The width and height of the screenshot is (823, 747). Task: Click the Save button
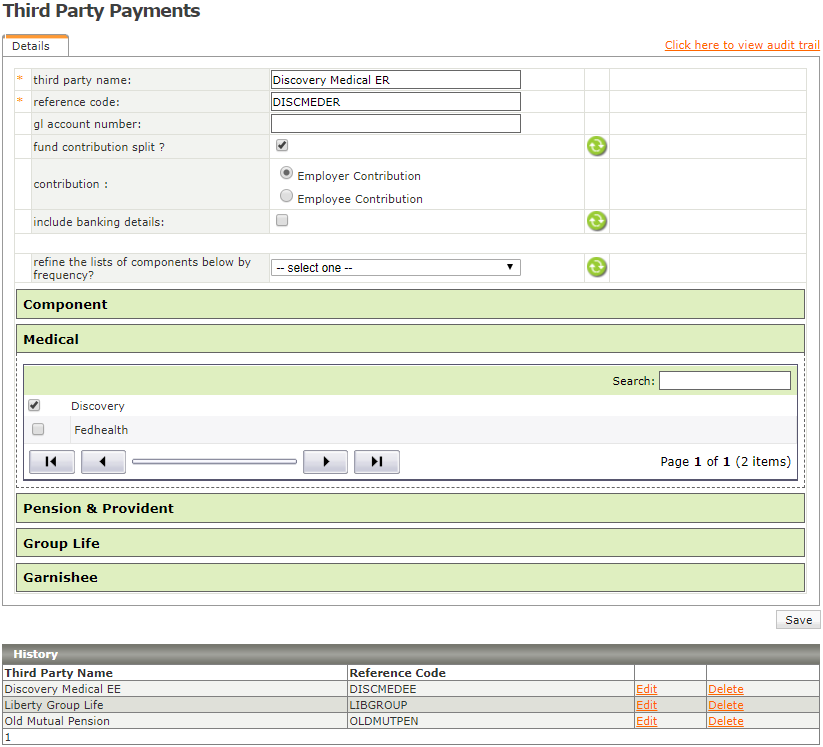coord(798,620)
